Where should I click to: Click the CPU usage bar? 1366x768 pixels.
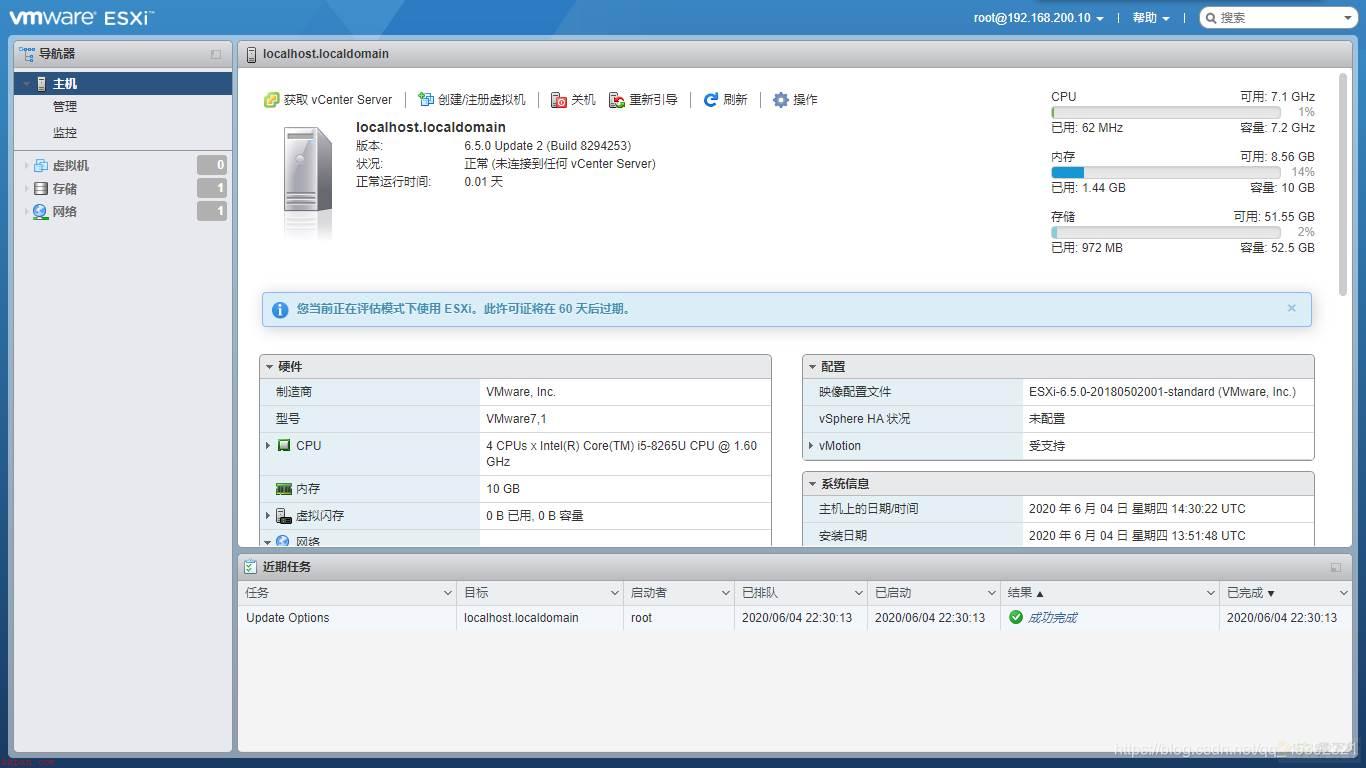pos(1166,113)
